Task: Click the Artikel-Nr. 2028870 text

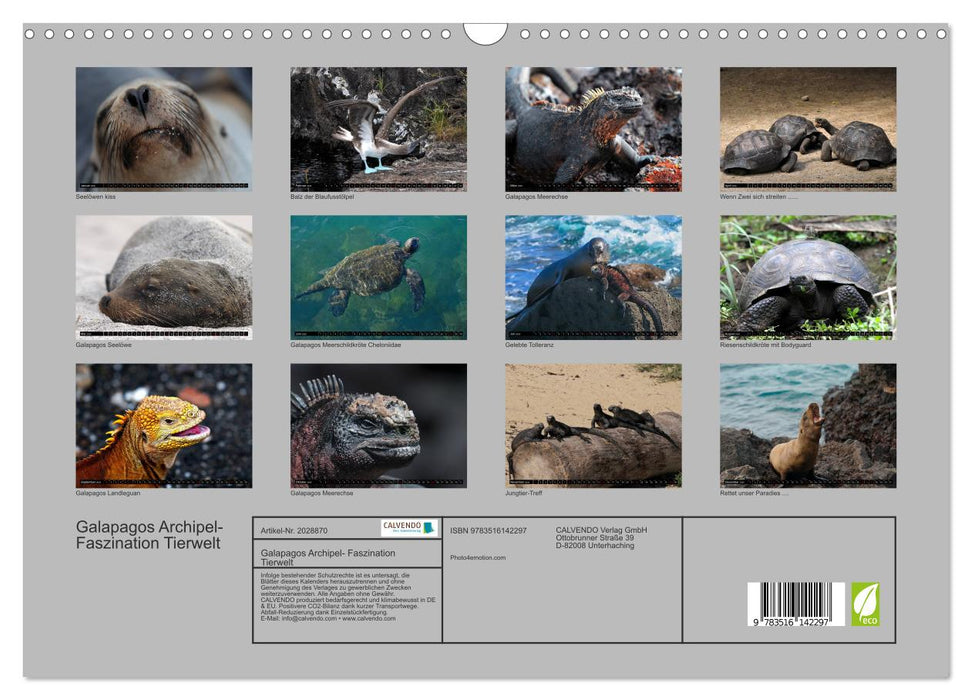Action: [x=294, y=528]
